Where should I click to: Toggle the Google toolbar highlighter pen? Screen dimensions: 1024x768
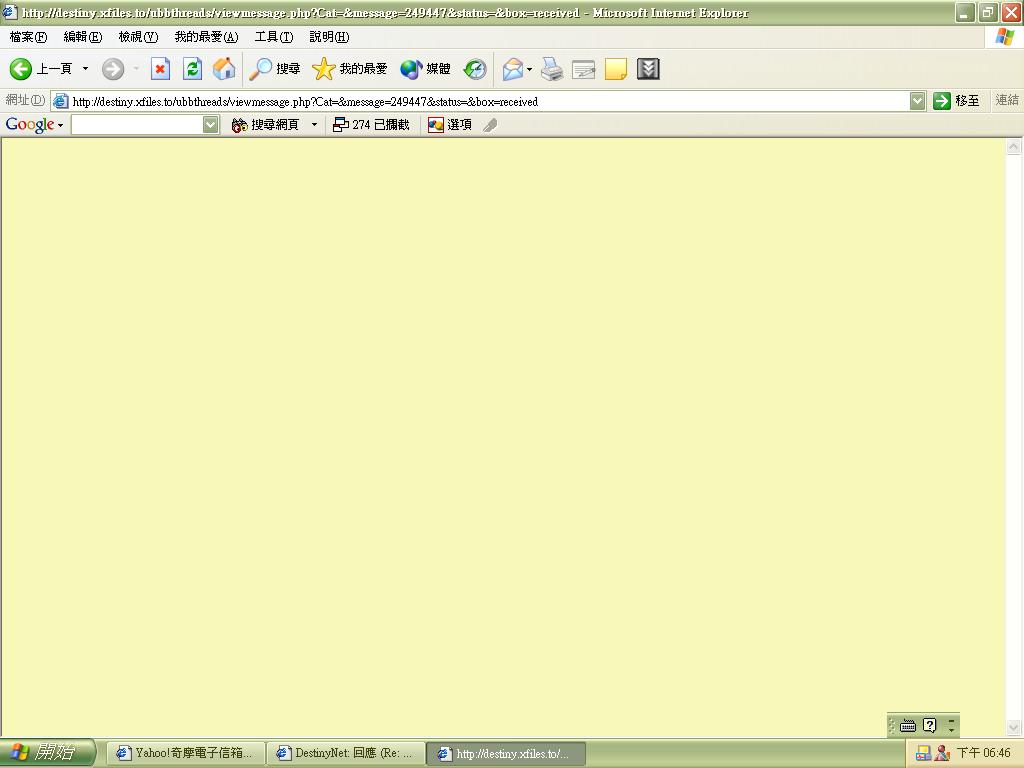pos(490,125)
